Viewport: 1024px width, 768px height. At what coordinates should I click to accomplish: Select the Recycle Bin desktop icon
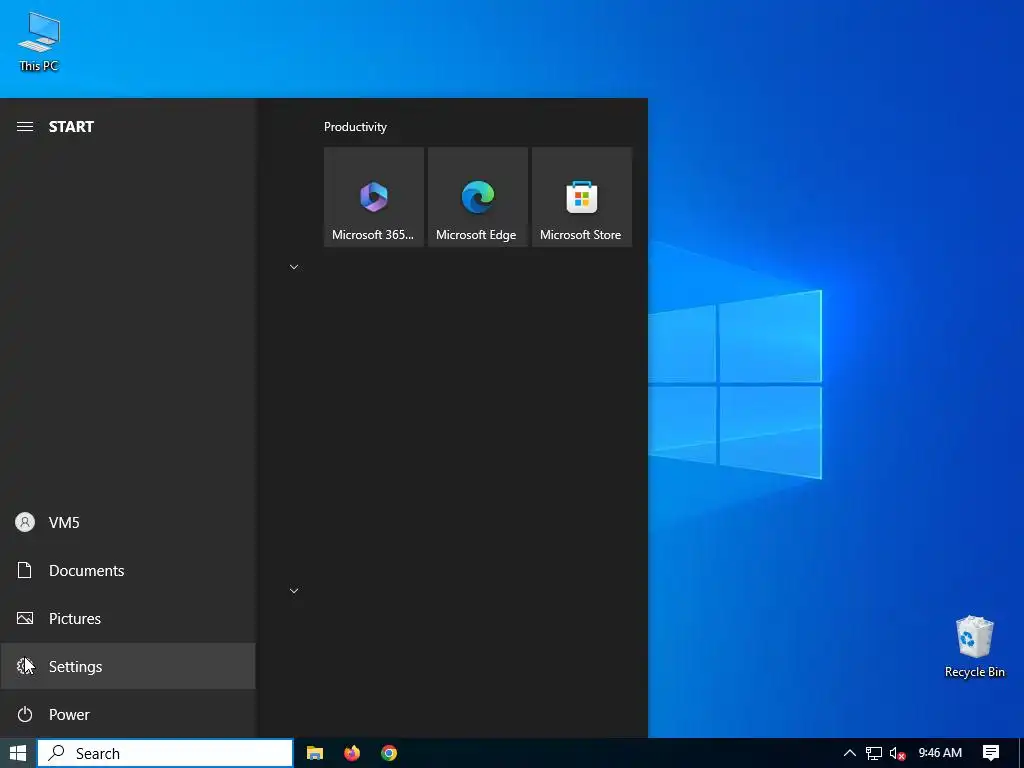974,647
